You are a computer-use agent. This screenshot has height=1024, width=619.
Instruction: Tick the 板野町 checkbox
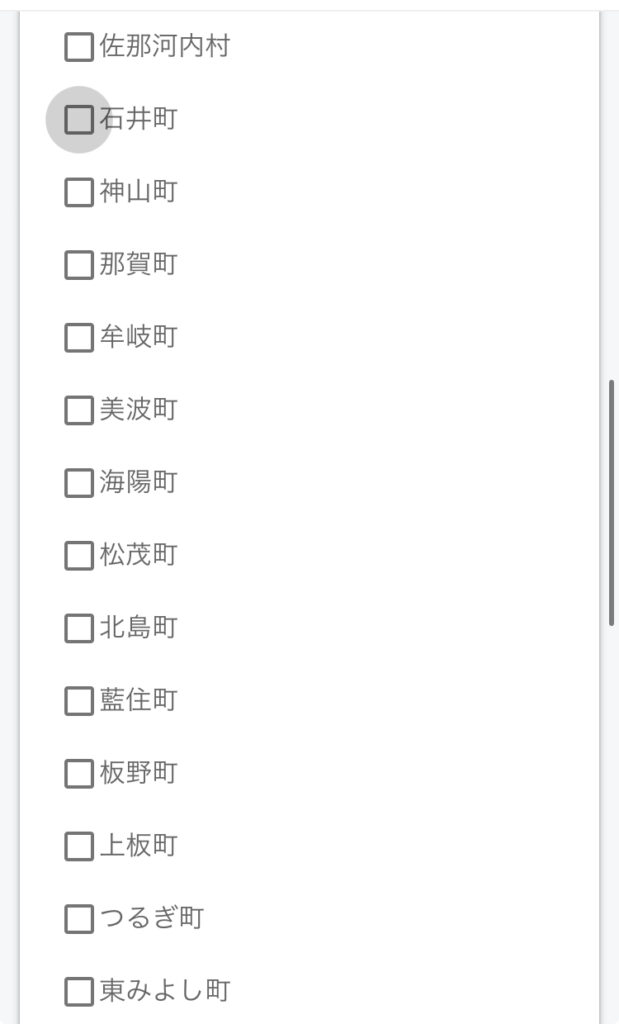[x=78, y=774]
